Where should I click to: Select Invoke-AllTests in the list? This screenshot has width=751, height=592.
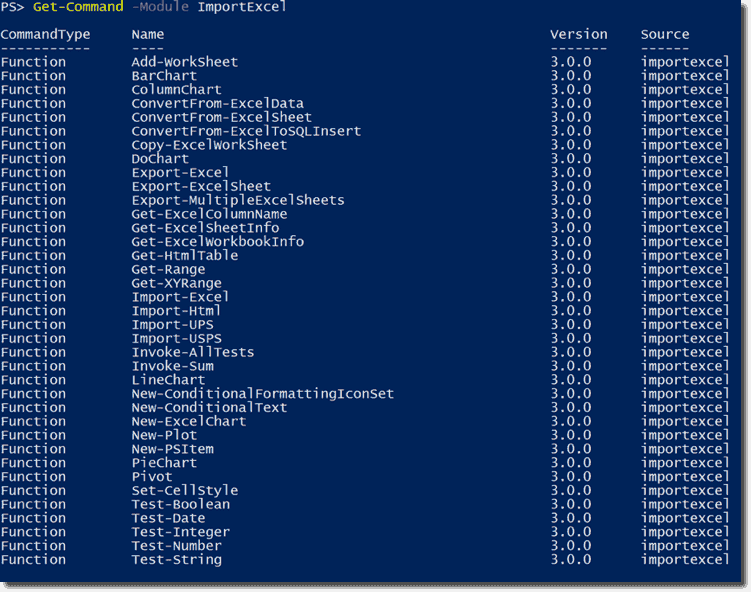(x=193, y=353)
